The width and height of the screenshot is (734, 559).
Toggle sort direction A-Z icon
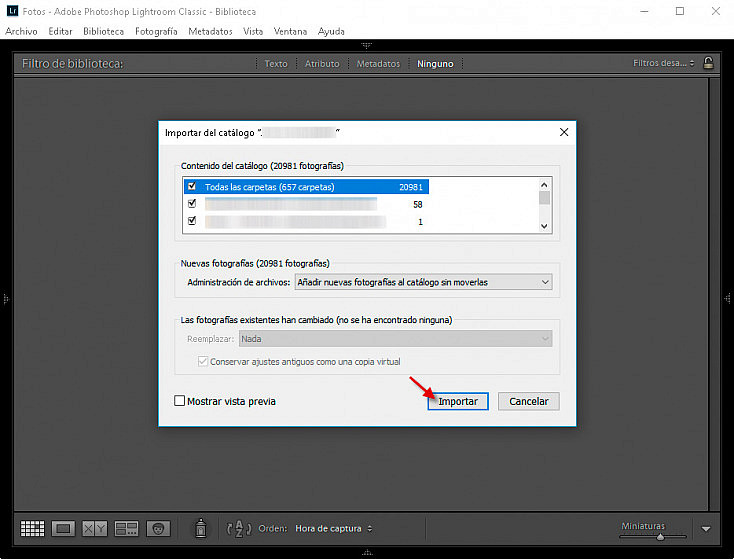(239, 529)
